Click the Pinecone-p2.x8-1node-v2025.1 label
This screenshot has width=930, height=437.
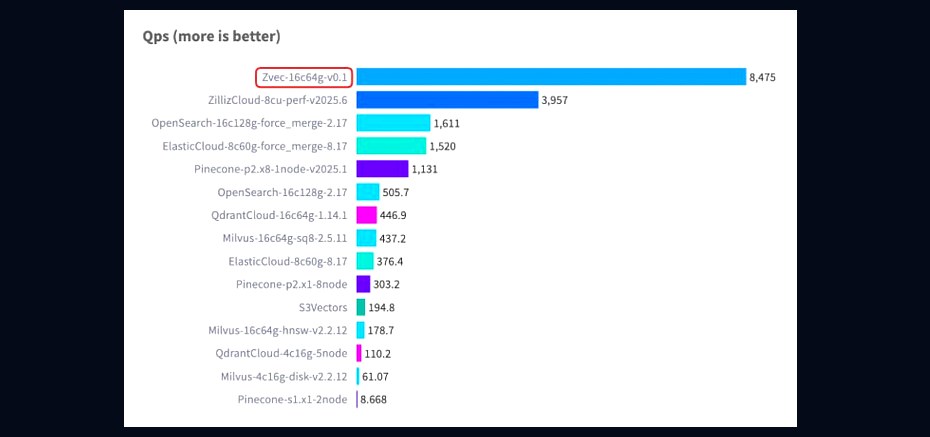pyautogui.click(x=270, y=169)
